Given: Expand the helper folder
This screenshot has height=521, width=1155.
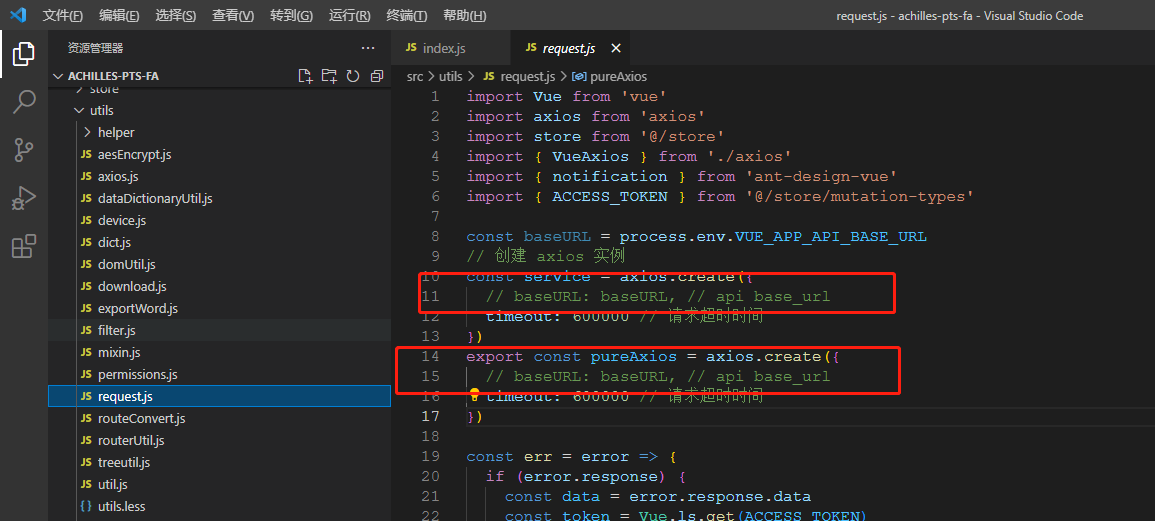Looking at the screenshot, I should [x=220, y=133].
